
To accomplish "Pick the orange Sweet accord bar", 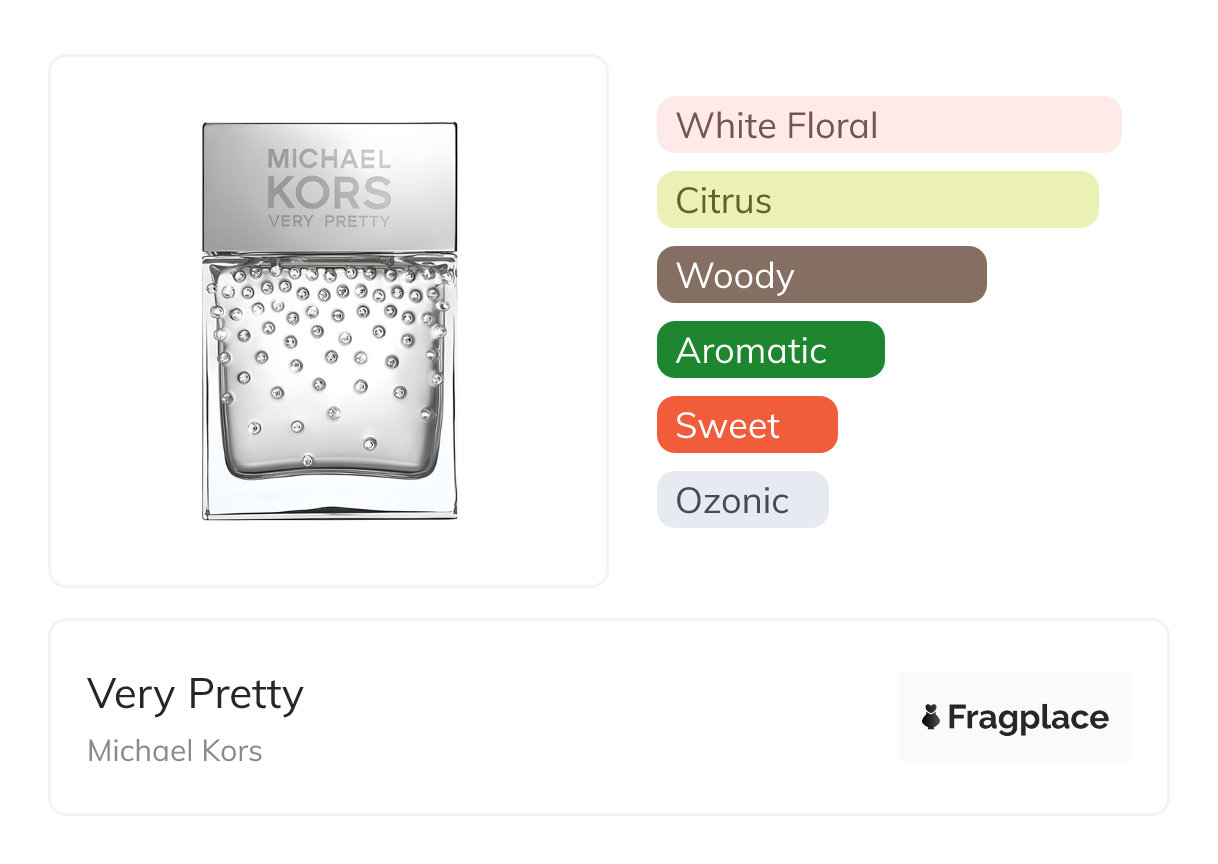I will (x=746, y=425).
